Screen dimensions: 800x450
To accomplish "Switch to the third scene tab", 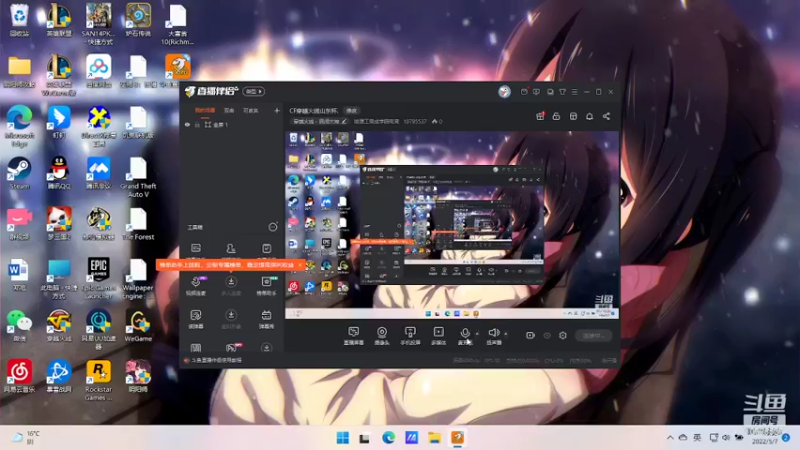I will 251,110.
